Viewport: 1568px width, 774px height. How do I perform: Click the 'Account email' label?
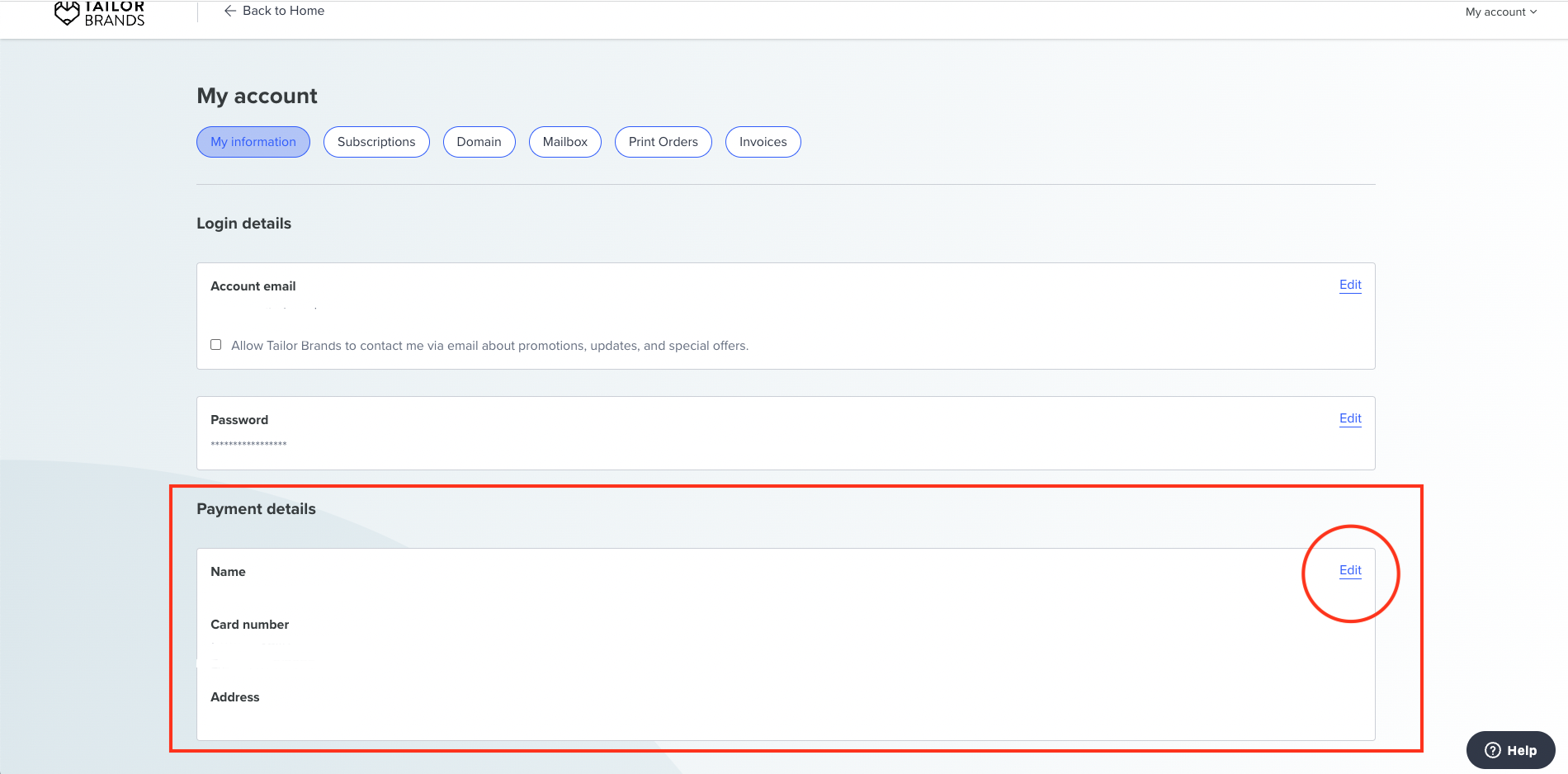coord(253,286)
